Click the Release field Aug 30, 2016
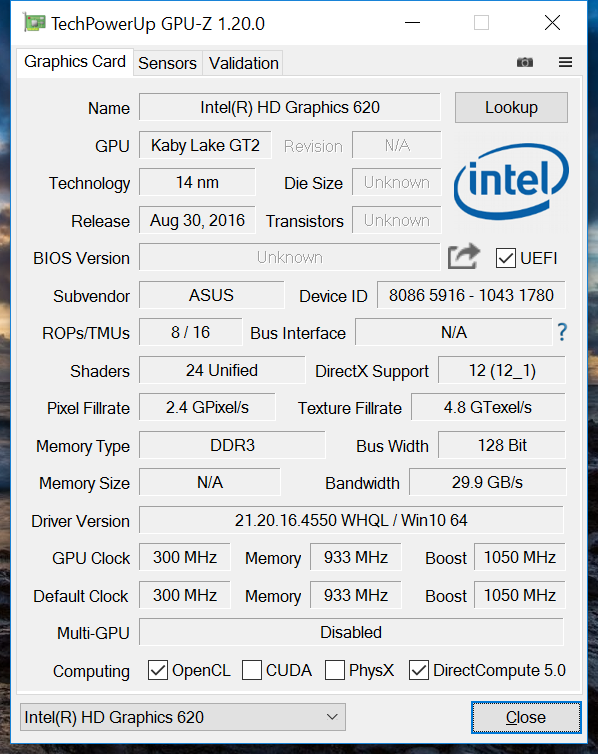598x754 pixels. point(197,220)
